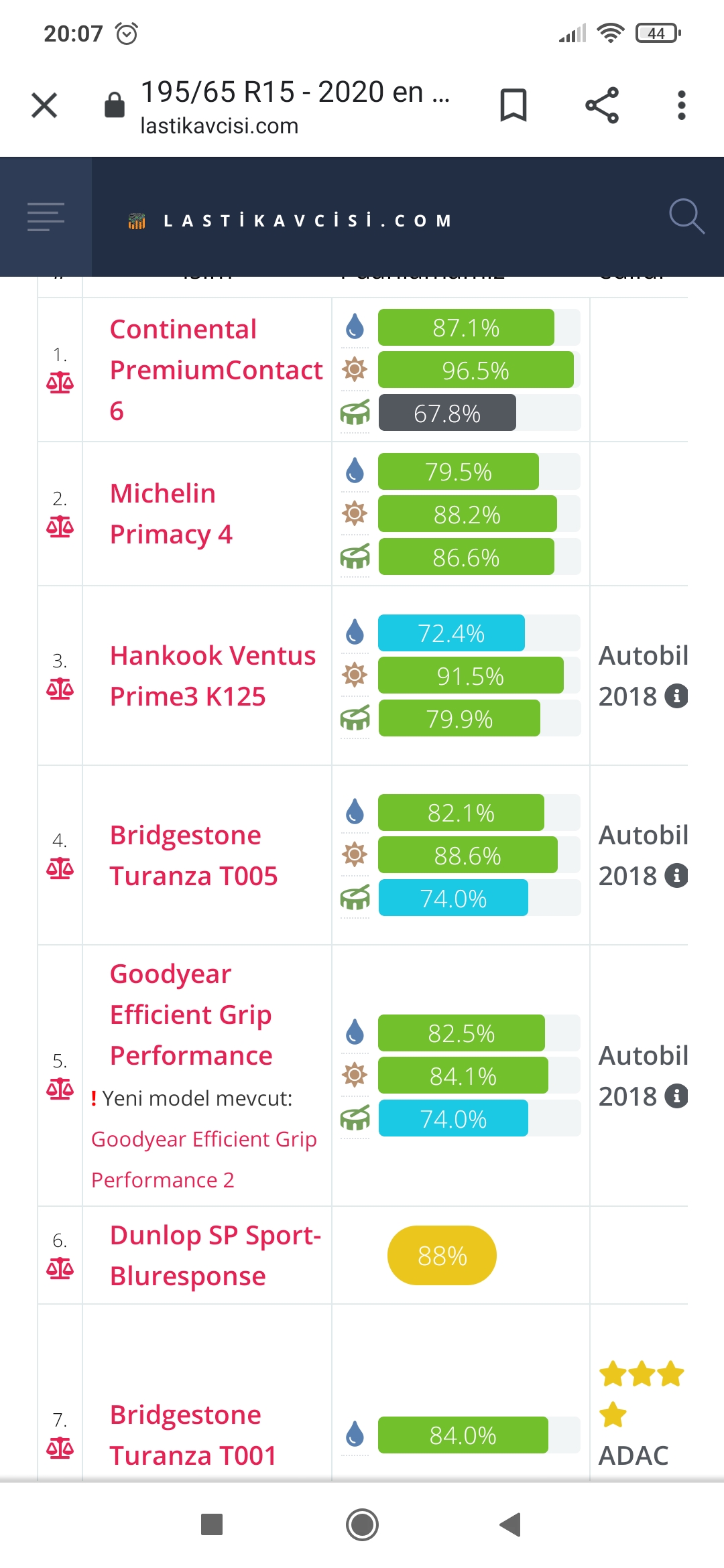This screenshot has height=1568, width=724.
Task: Tap the yellow 88% Dunlop score badge
Action: pyautogui.click(x=442, y=1256)
